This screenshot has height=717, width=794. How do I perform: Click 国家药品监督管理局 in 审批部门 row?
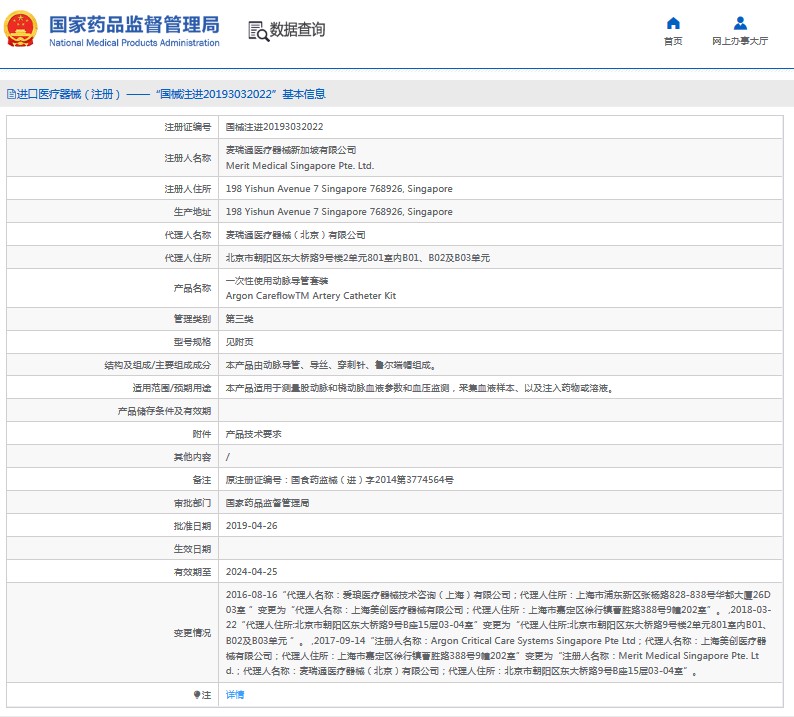pos(267,503)
